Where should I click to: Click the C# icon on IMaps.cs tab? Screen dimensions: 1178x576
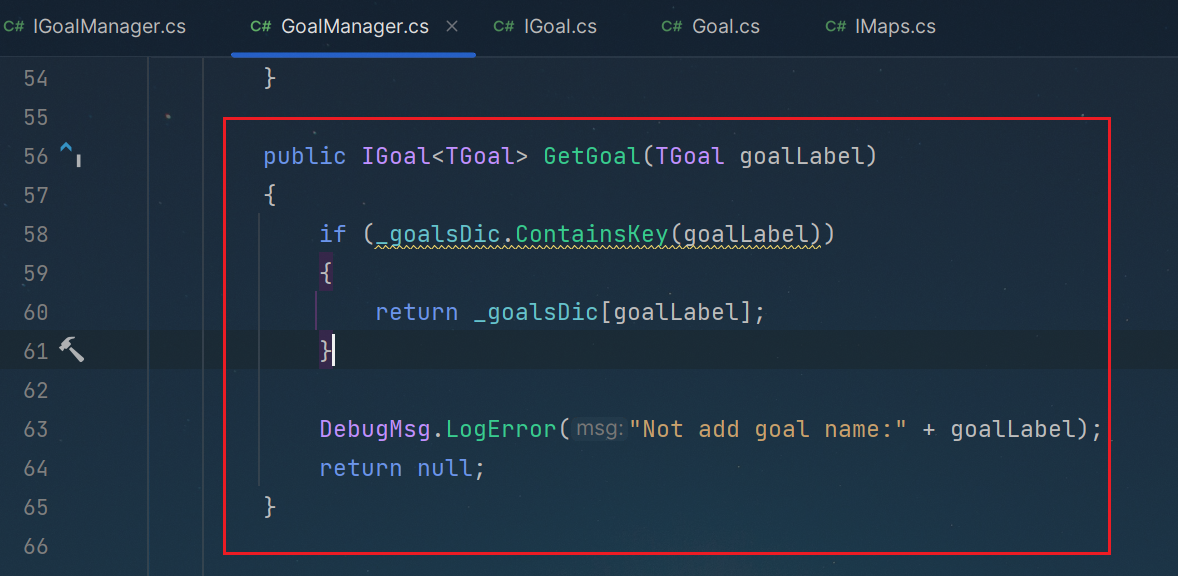click(835, 27)
